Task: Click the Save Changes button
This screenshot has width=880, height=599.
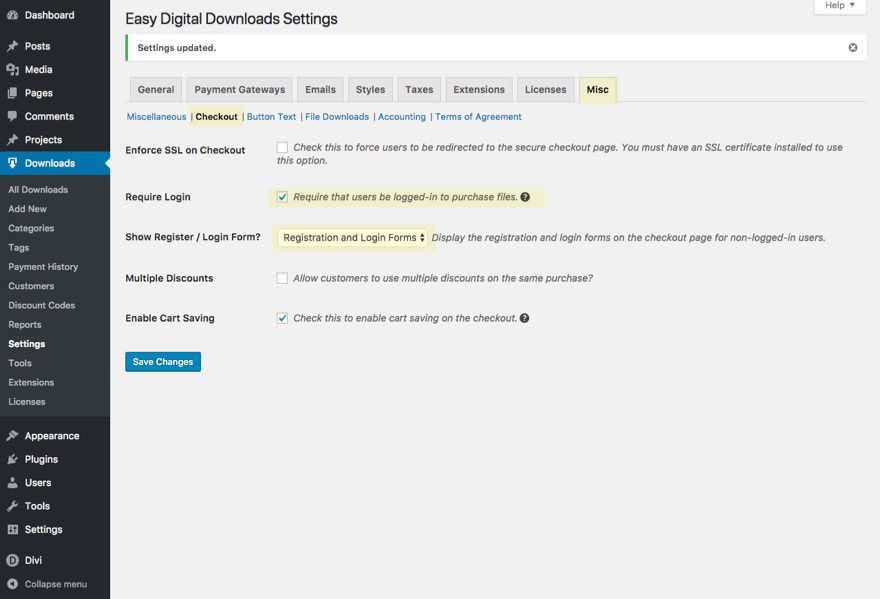Action: point(163,362)
